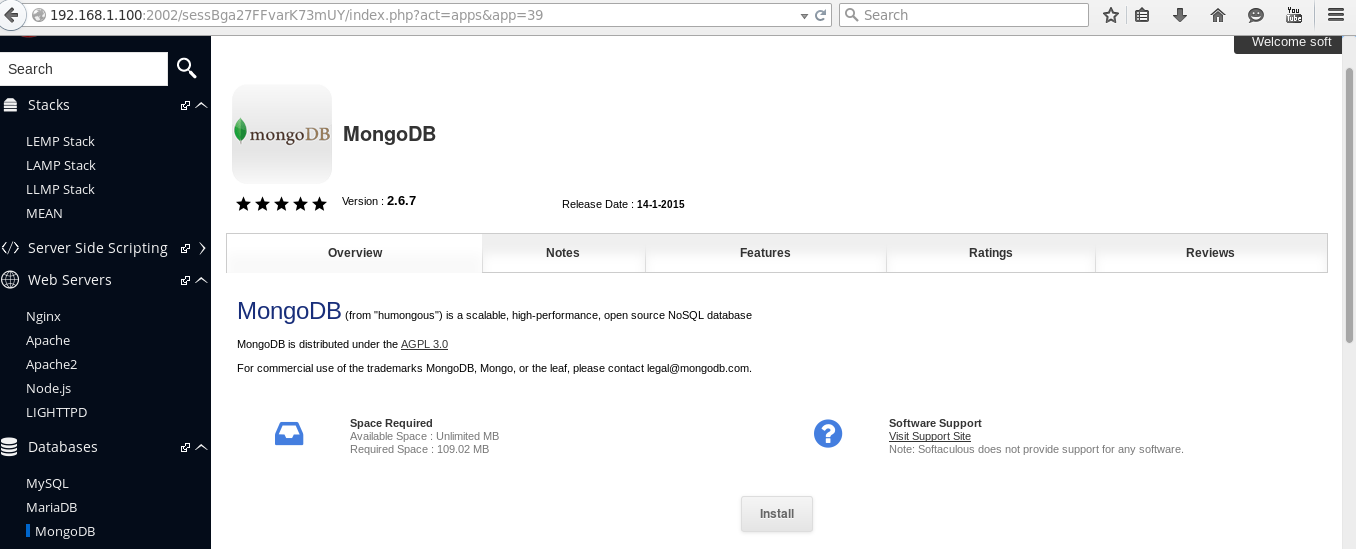Click the Server Side Scripting code icon
This screenshot has width=1356, height=549.
(x=10, y=248)
